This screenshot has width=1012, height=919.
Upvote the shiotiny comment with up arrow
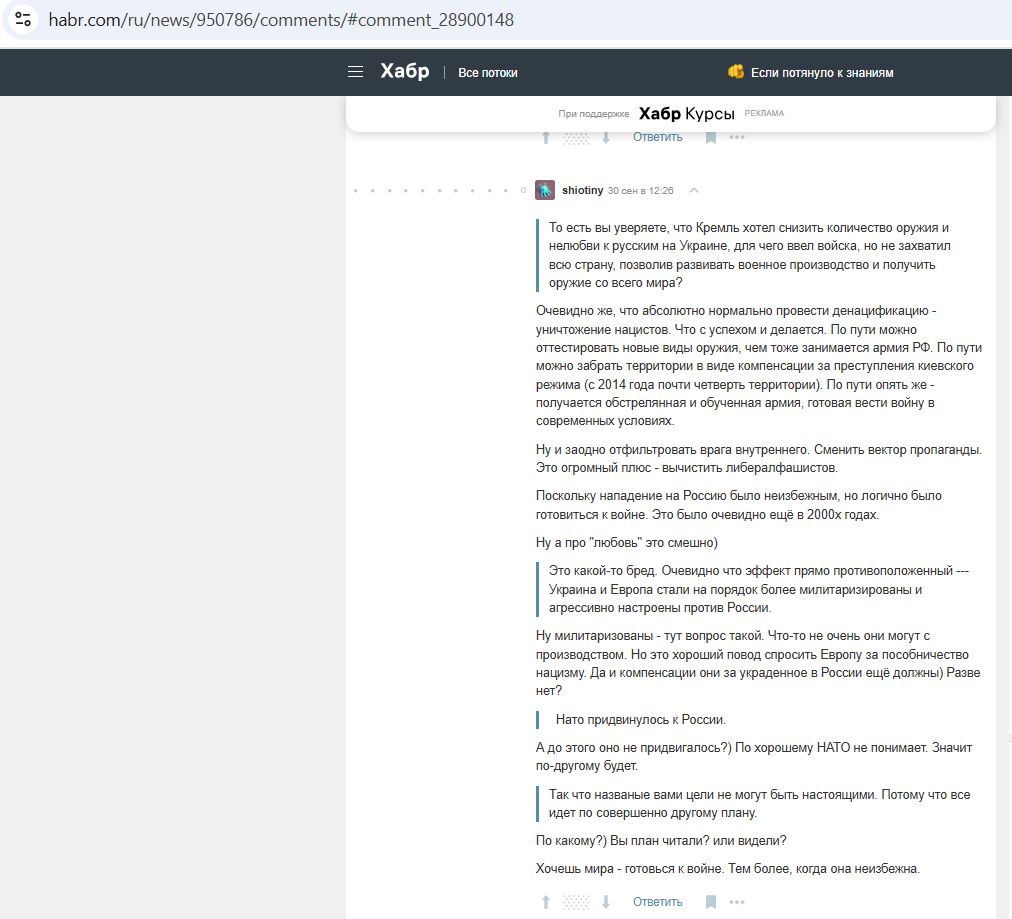546,902
